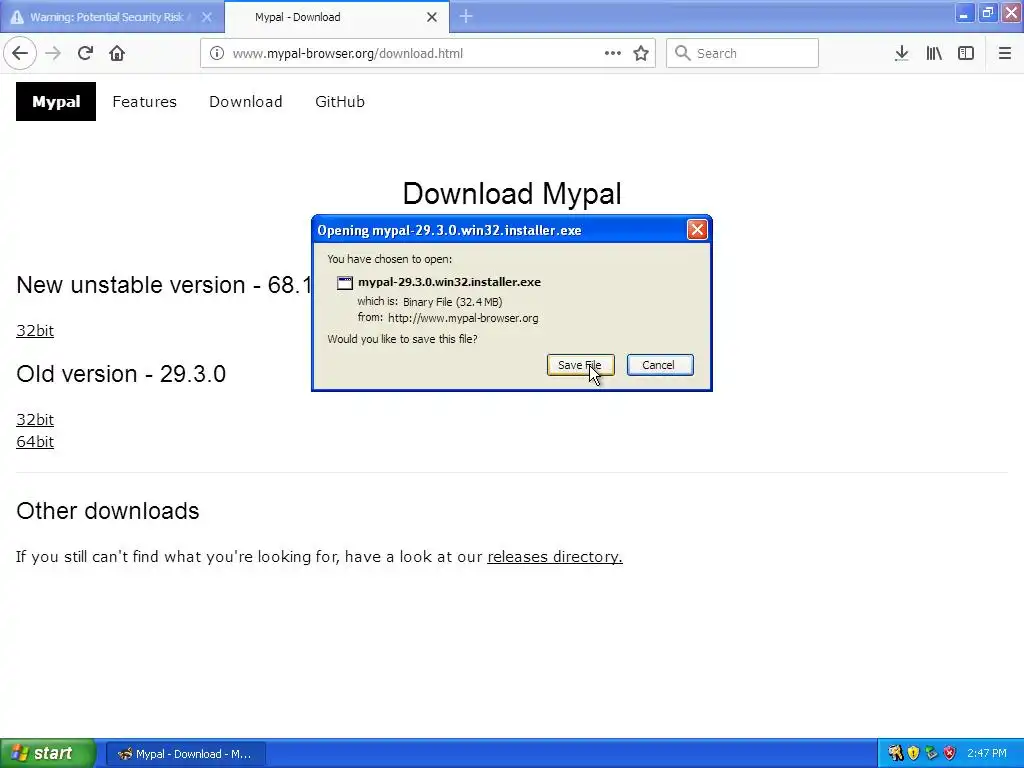Click 32bit link under Old version

tap(35, 419)
